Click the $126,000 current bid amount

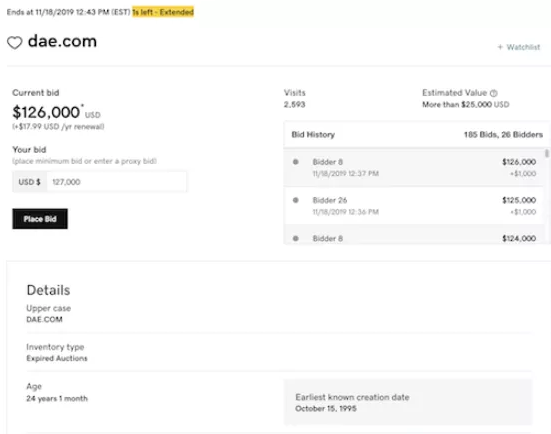click(x=46, y=112)
